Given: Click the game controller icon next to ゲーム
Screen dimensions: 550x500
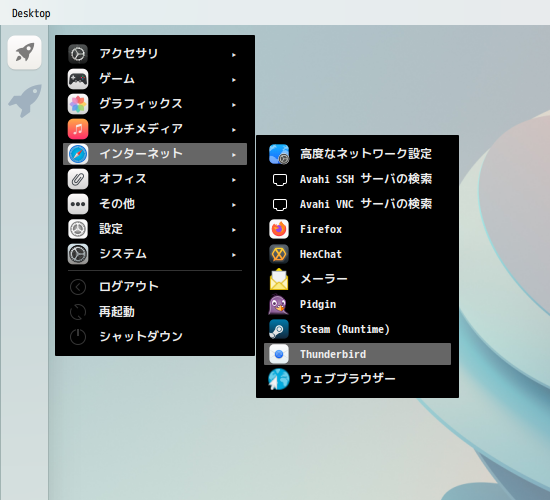Looking at the screenshot, I should [x=78, y=79].
